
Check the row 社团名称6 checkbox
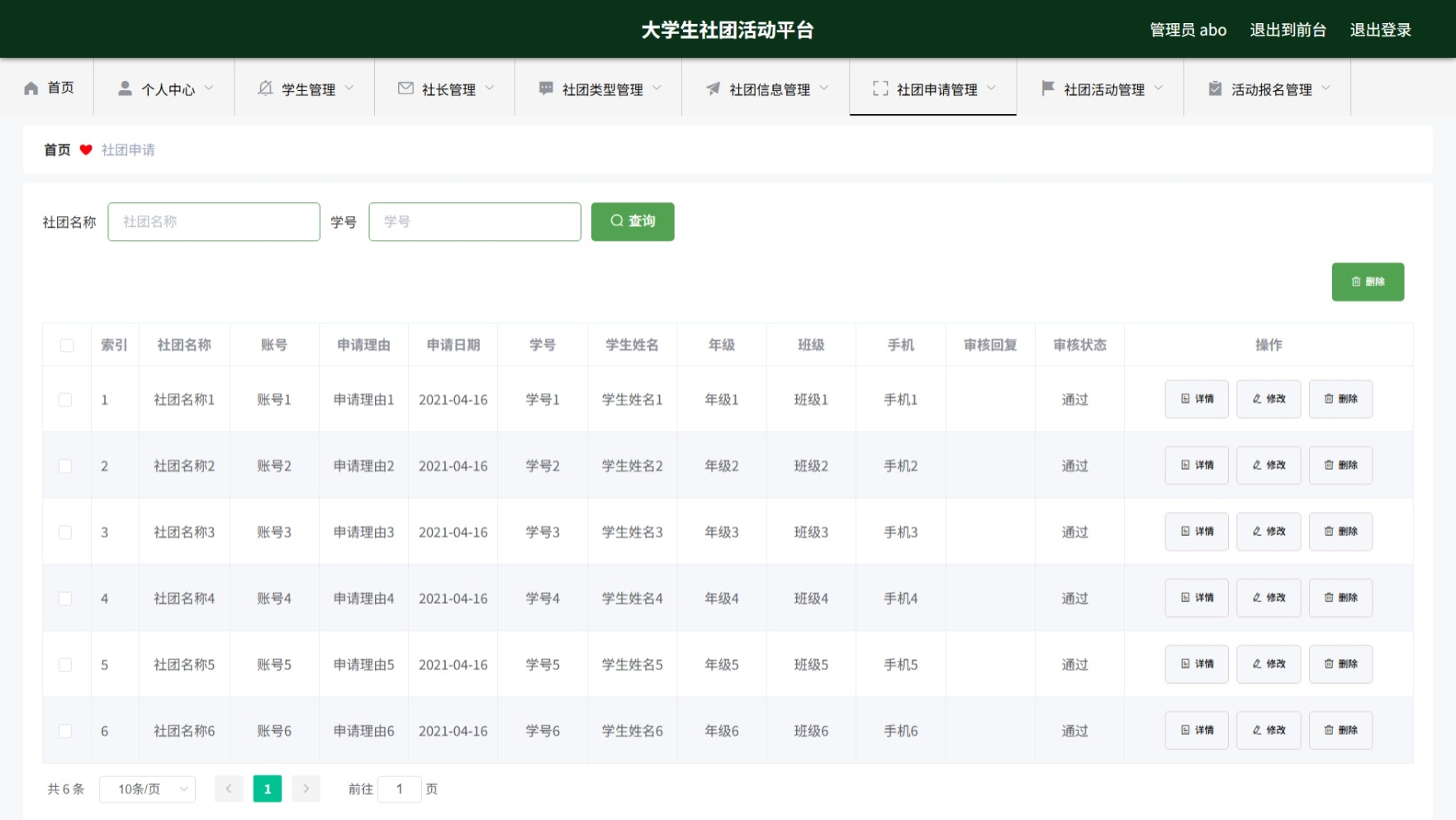pos(65,731)
